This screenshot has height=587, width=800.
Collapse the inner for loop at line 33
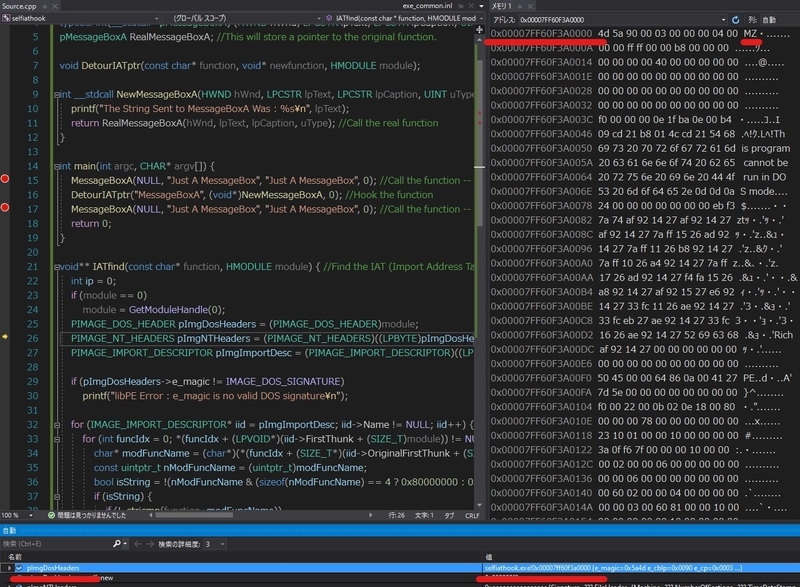point(57,439)
